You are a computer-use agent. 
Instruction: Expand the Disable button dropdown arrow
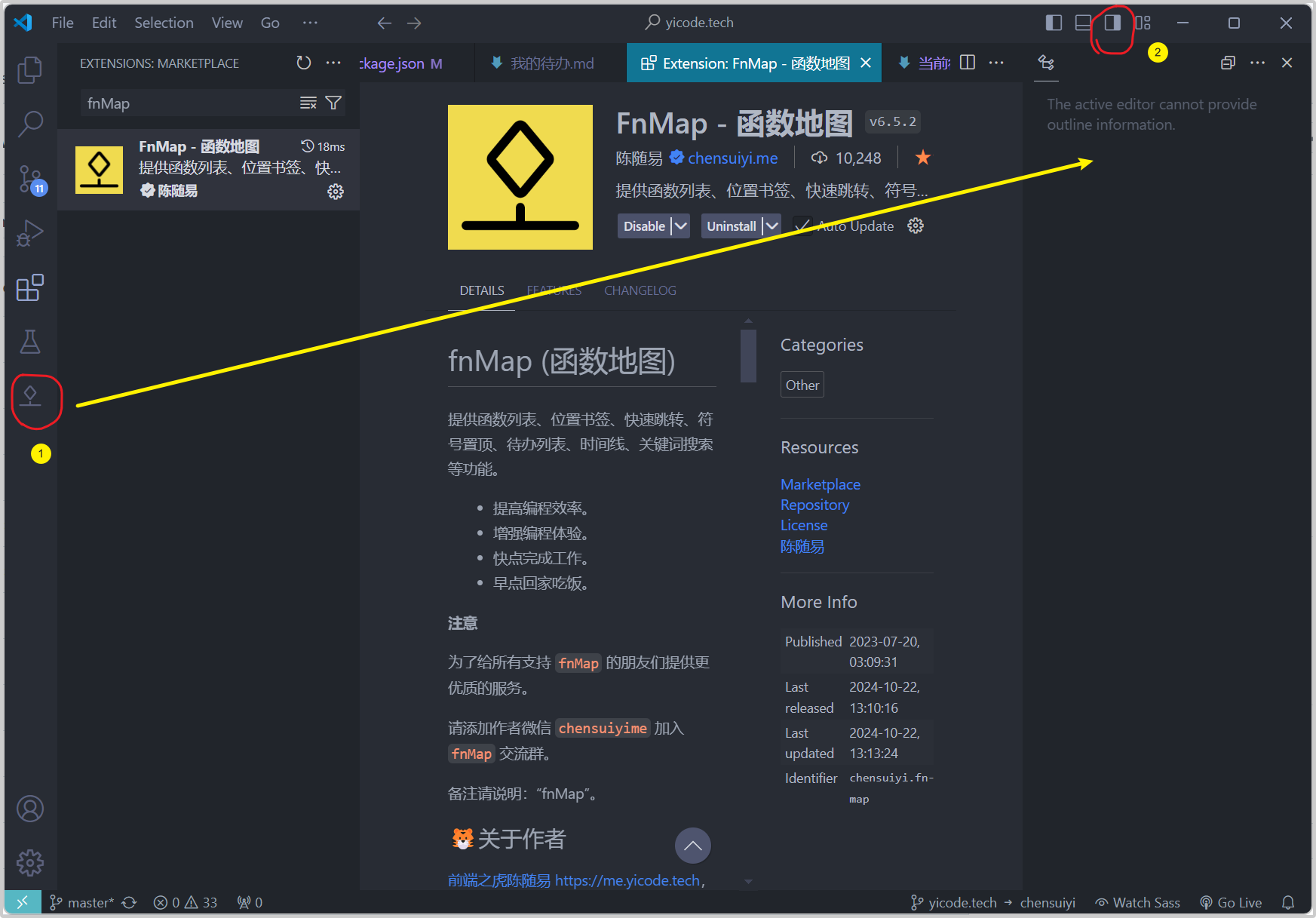[680, 226]
